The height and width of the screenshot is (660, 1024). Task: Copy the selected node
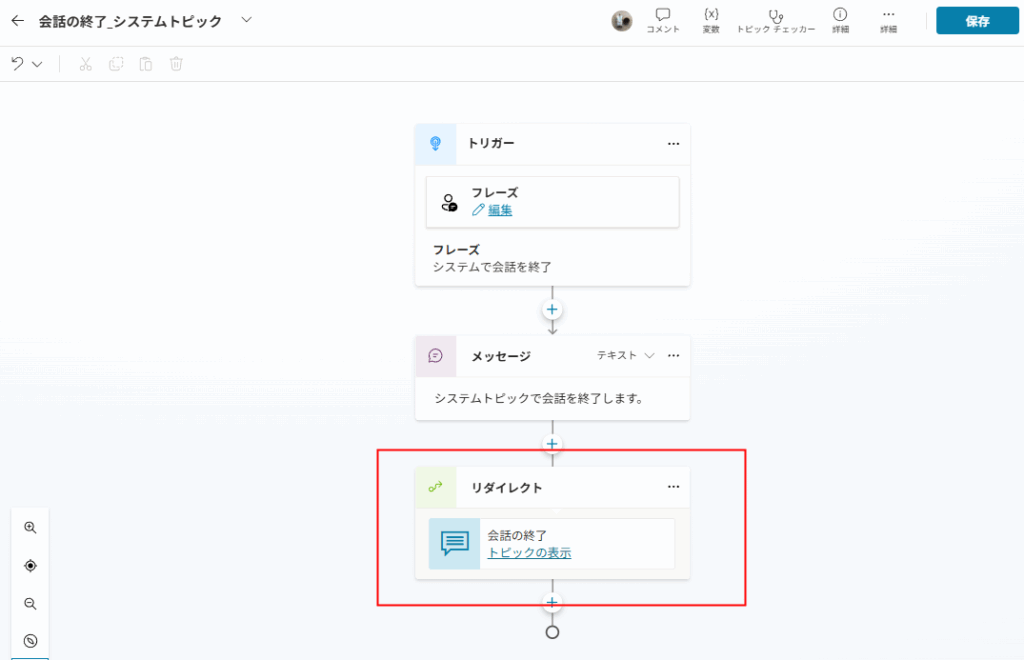pyautogui.click(x=116, y=64)
